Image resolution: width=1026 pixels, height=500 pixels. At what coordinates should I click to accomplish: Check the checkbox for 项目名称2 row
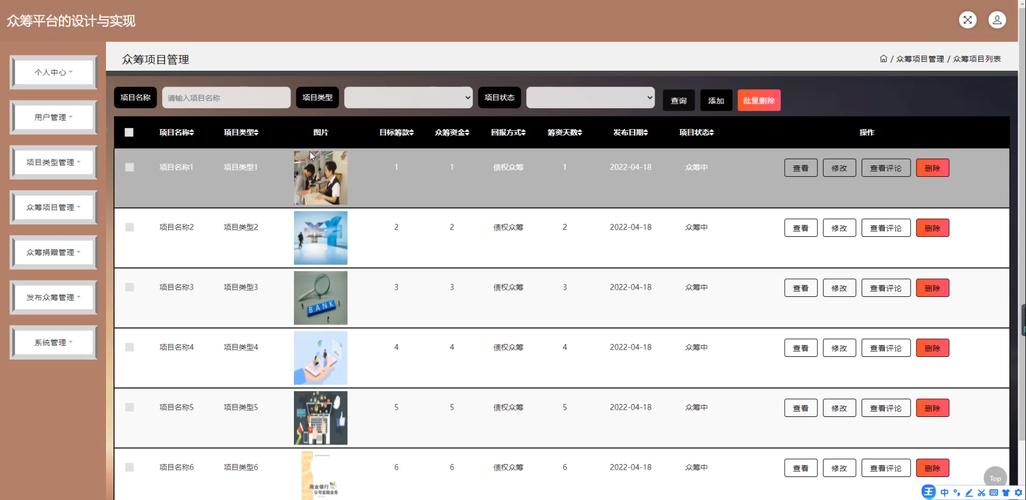click(x=129, y=228)
